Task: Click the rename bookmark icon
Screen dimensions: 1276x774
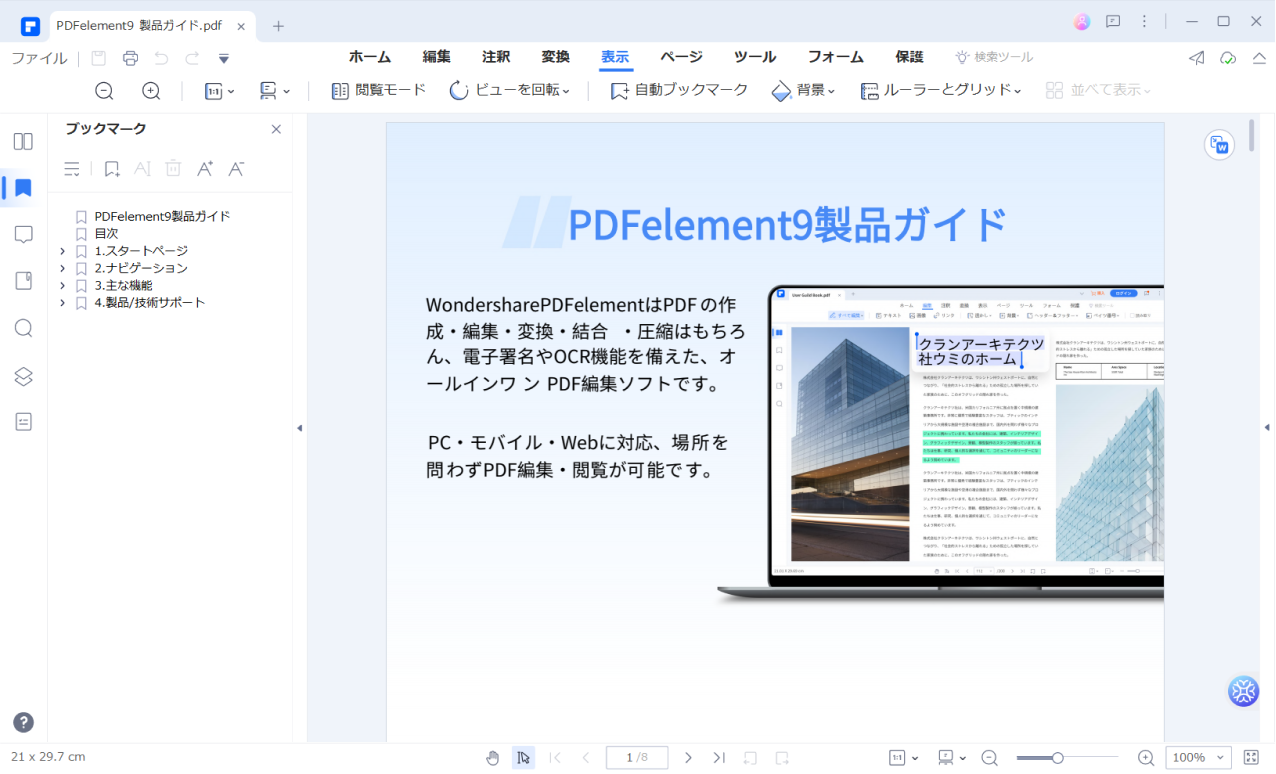Action: pos(142,169)
